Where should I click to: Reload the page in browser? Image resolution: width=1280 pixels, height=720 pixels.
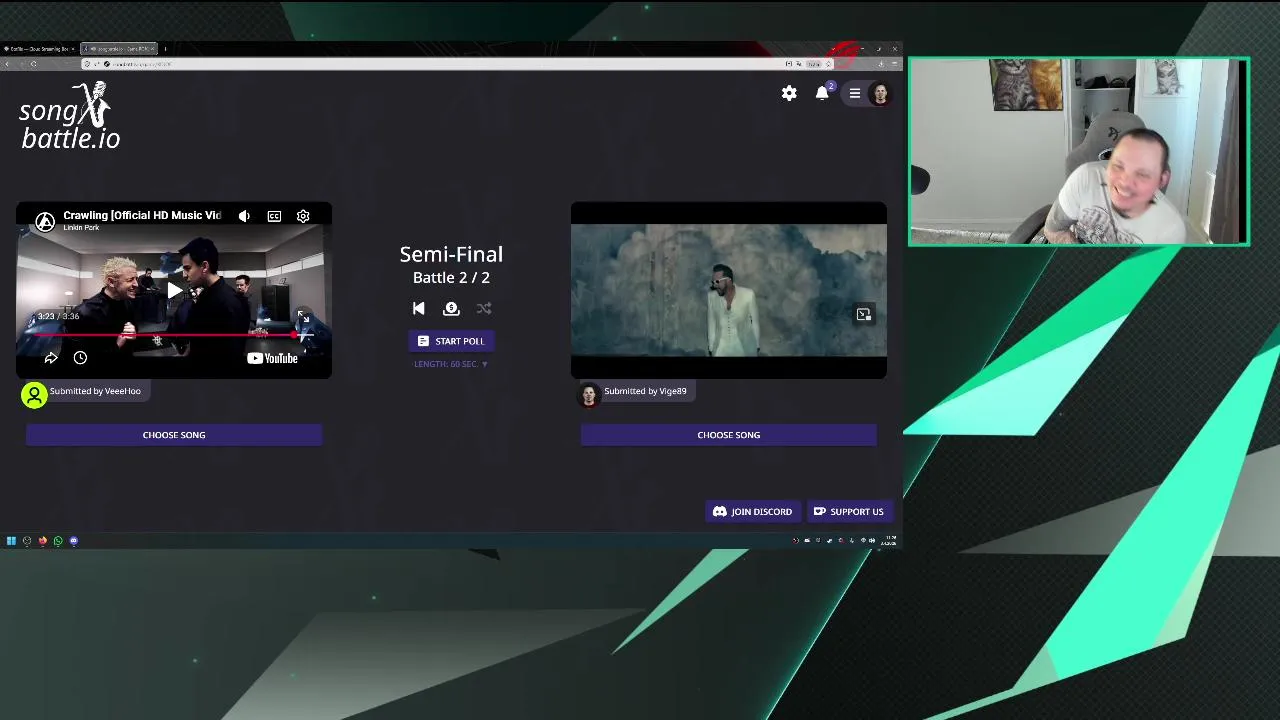[34, 64]
